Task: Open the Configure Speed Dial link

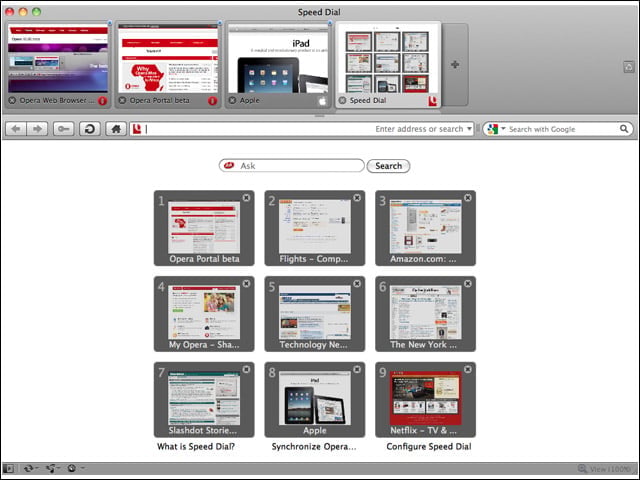Action: (429, 447)
